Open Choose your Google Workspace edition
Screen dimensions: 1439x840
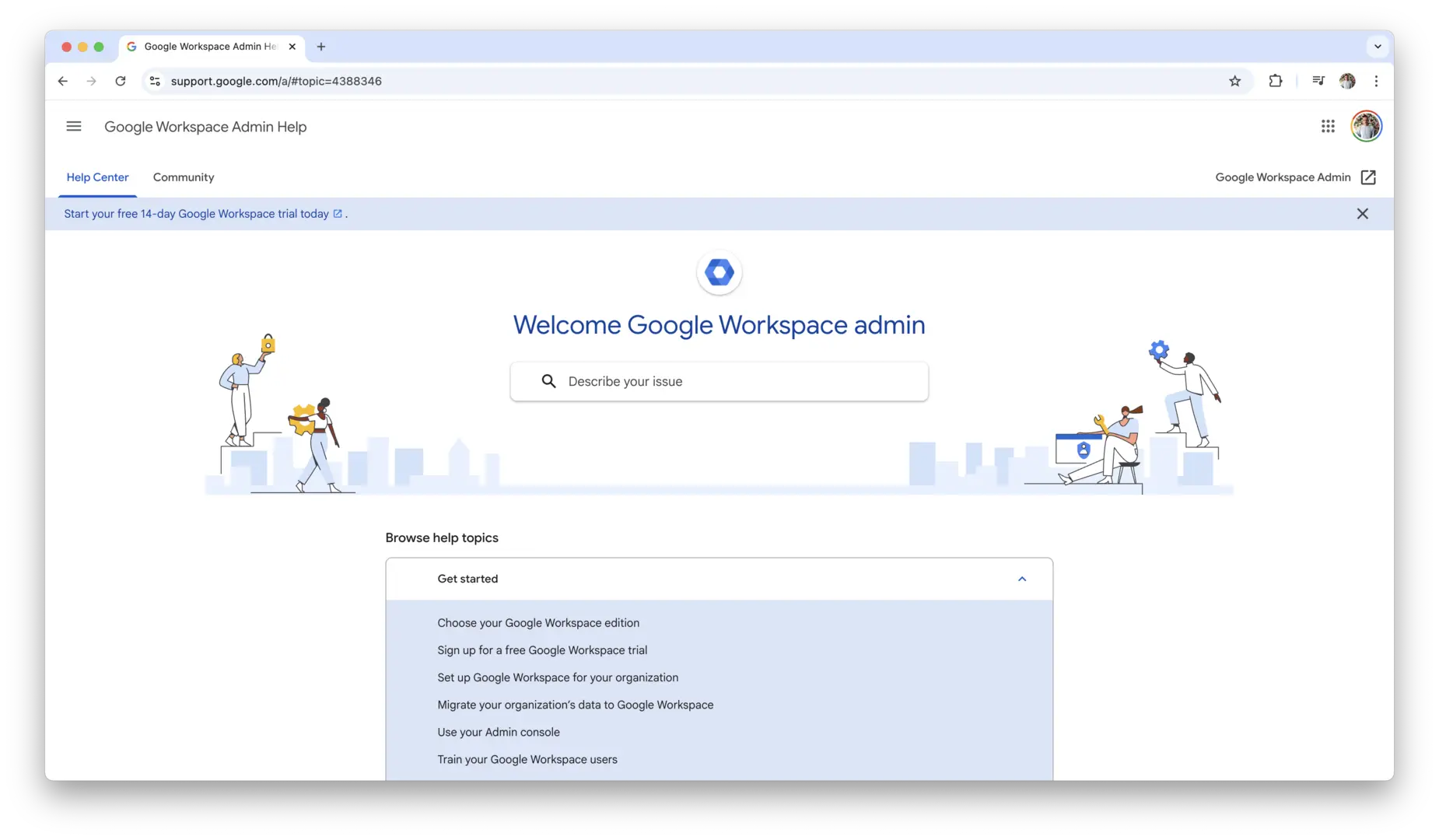pyautogui.click(x=538, y=623)
